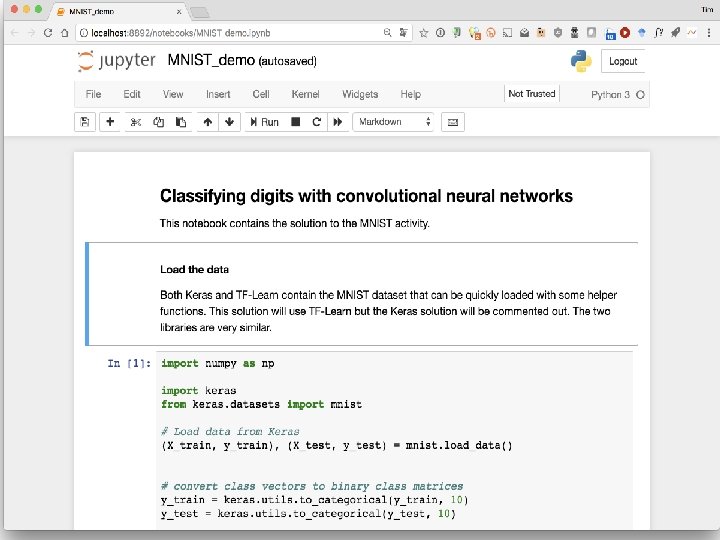
Task: Open the Widgets menu
Action: [x=360, y=94]
